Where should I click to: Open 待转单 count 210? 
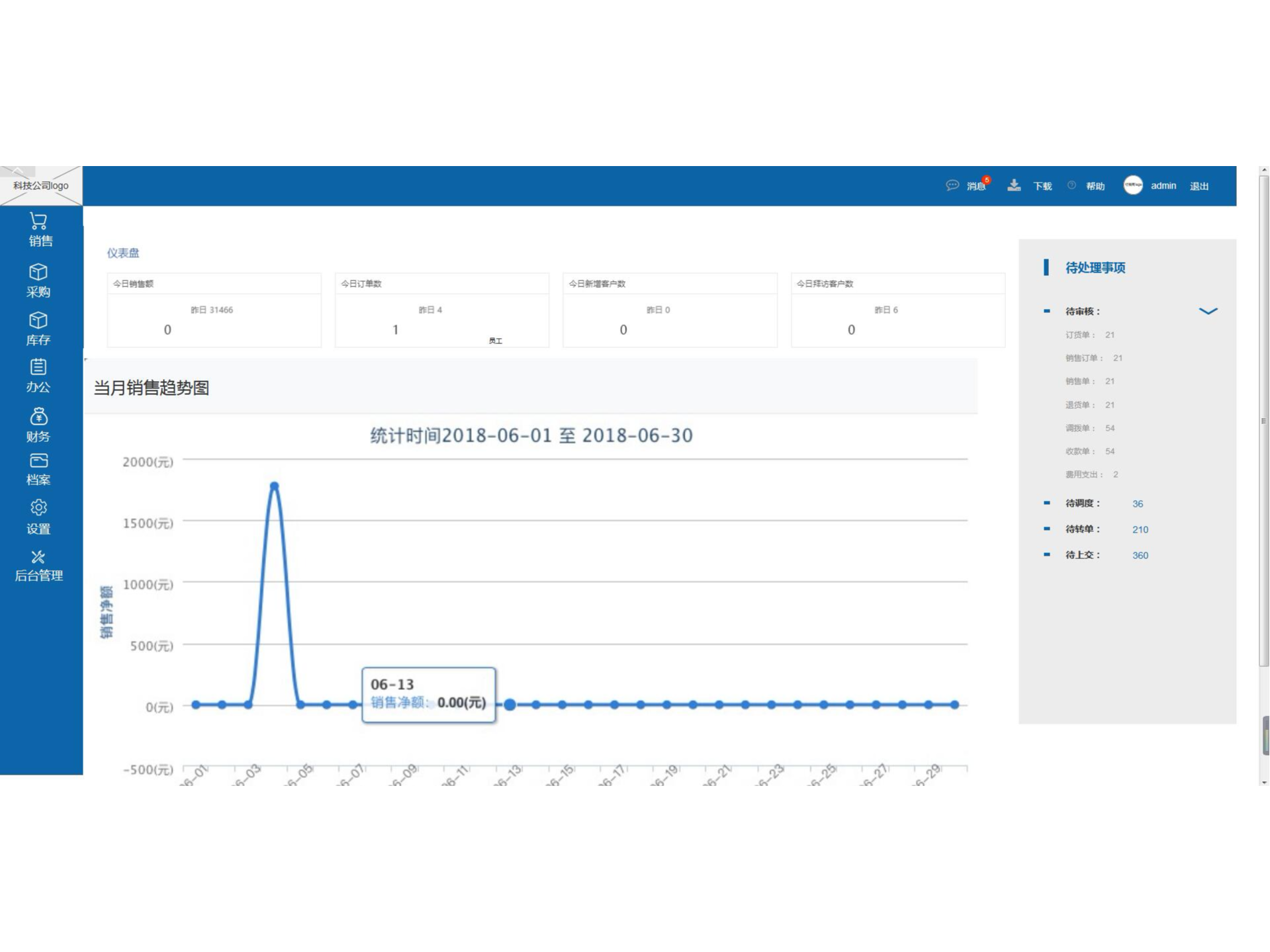coord(1140,529)
